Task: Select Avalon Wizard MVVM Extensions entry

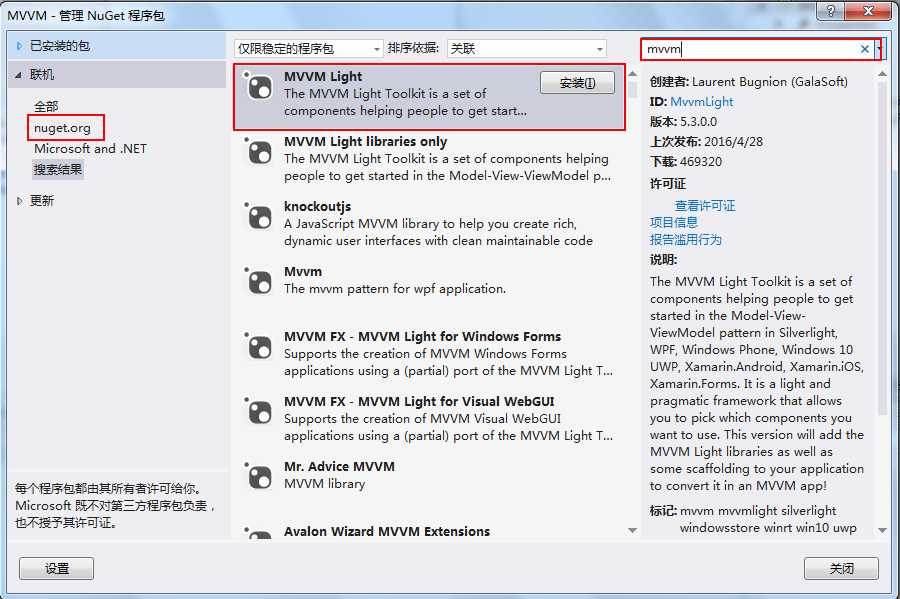Action: coord(387,531)
